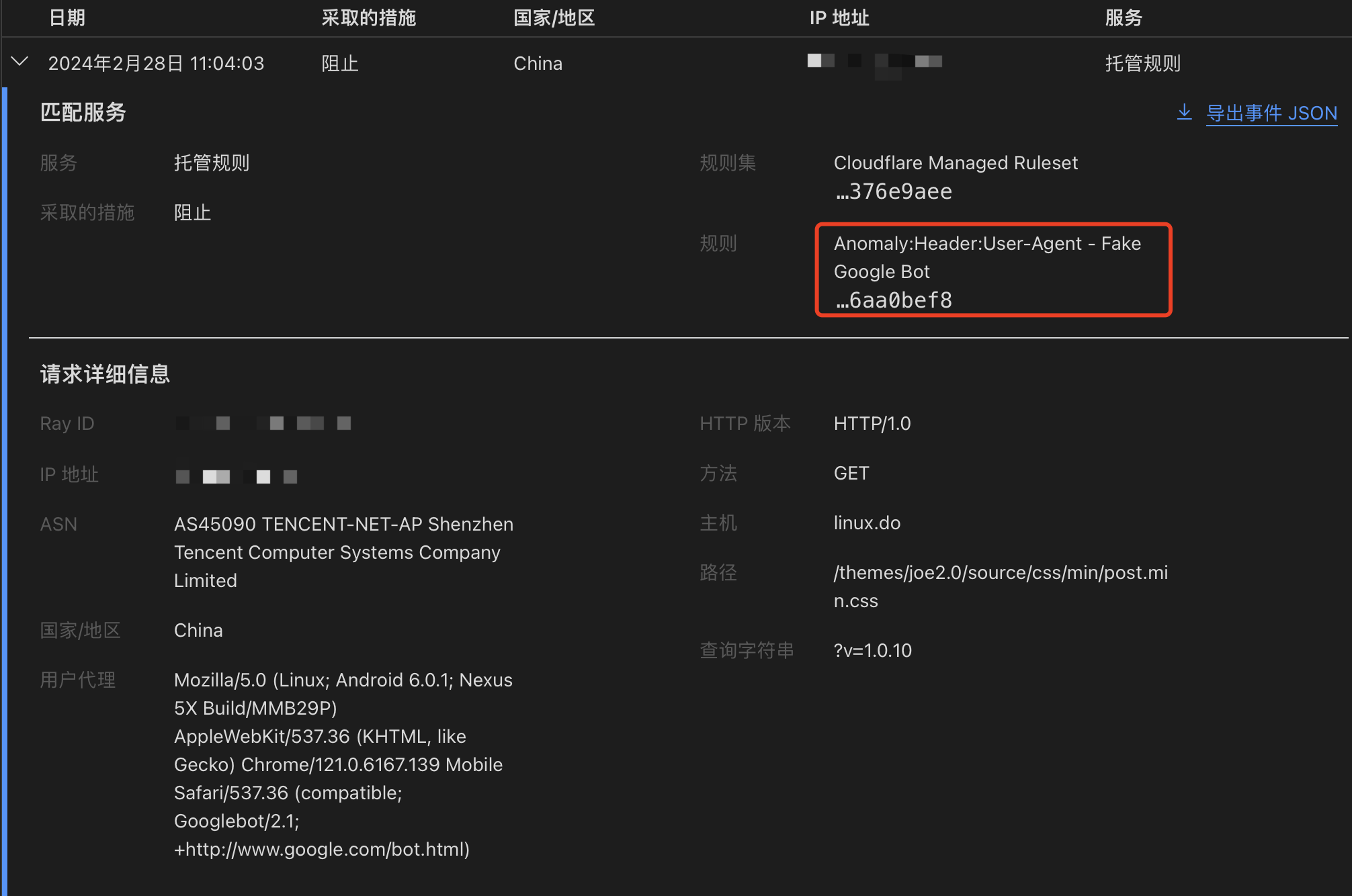Image resolution: width=1352 pixels, height=896 pixels.
Task: Click the 采取的措施 column header
Action: (x=368, y=17)
